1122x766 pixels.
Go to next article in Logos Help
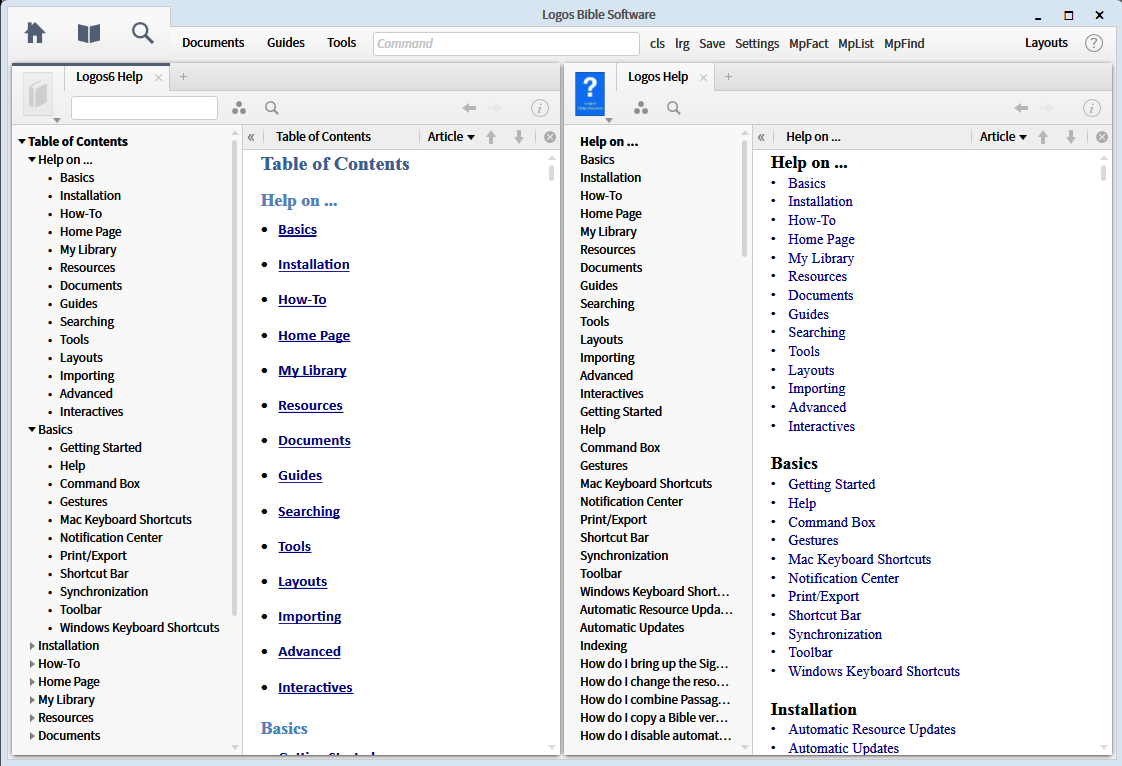[1071, 137]
